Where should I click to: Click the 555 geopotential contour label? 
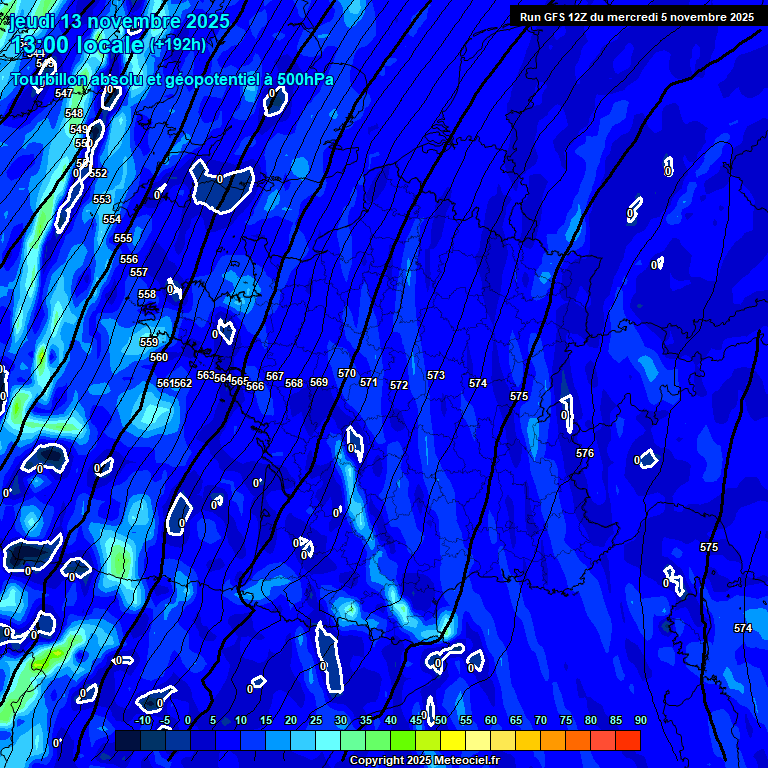tap(123, 238)
